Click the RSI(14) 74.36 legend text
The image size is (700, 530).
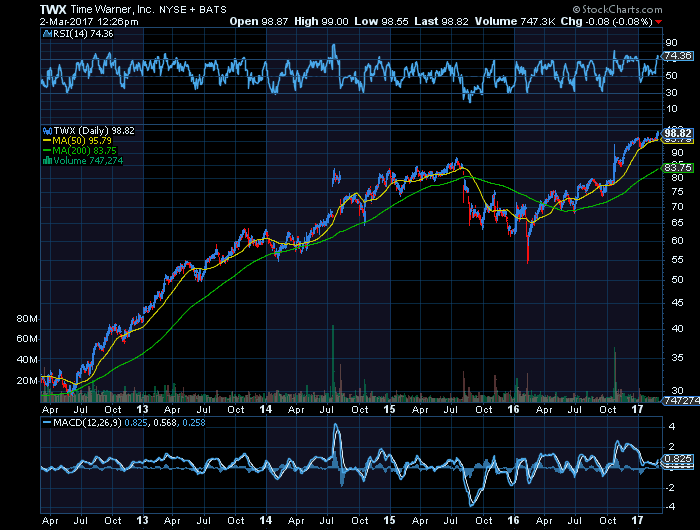[83, 34]
